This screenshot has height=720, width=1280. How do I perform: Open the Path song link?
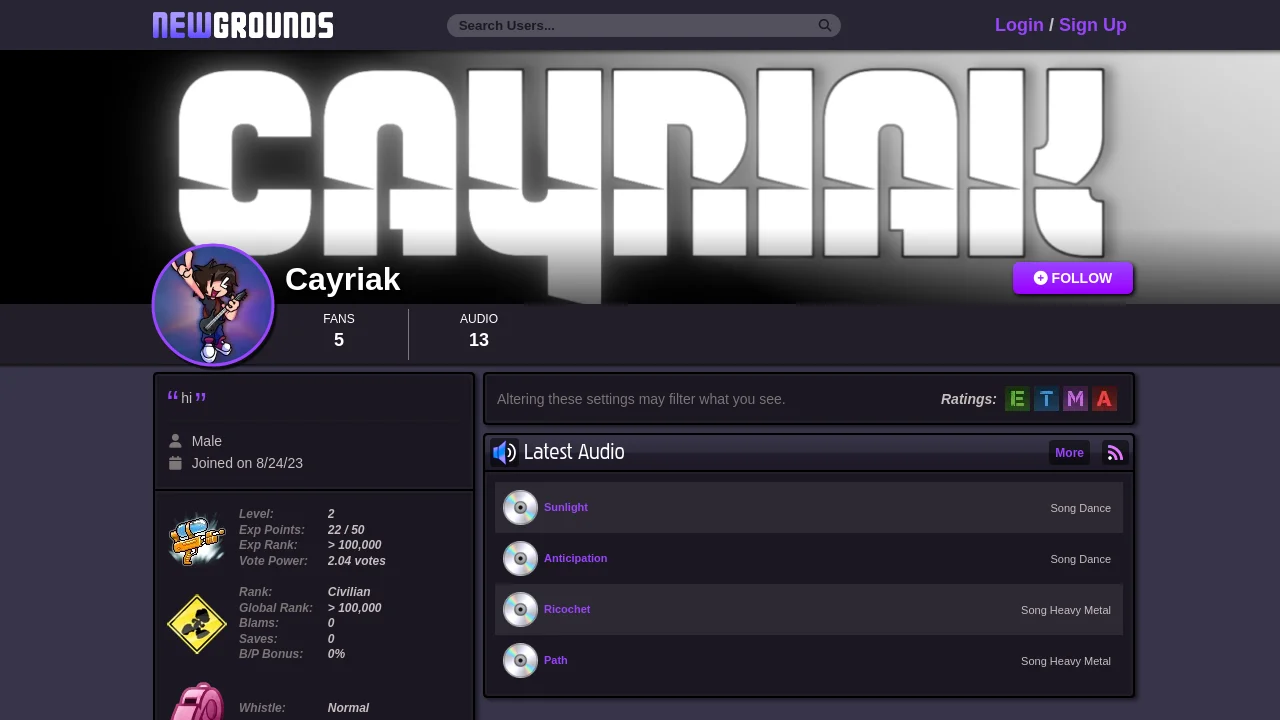pos(556,660)
